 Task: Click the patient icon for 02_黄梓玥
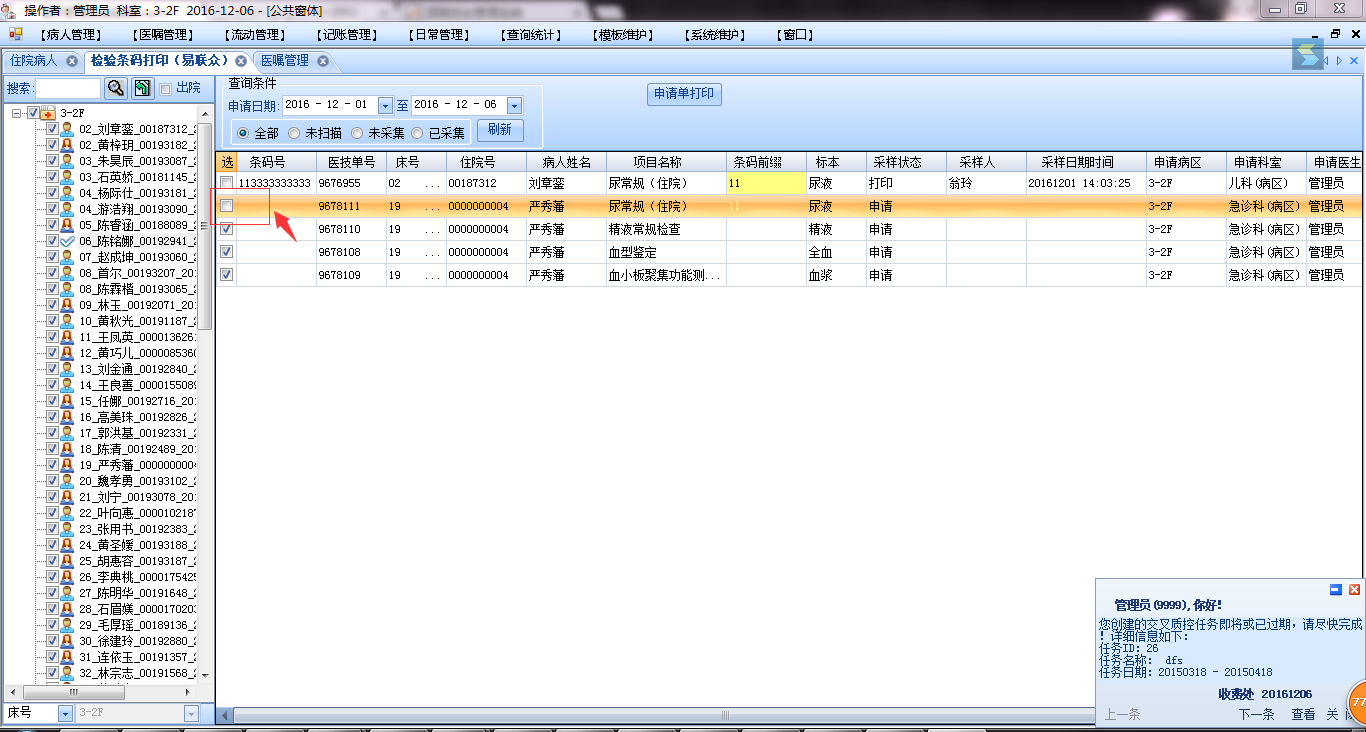point(67,145)
